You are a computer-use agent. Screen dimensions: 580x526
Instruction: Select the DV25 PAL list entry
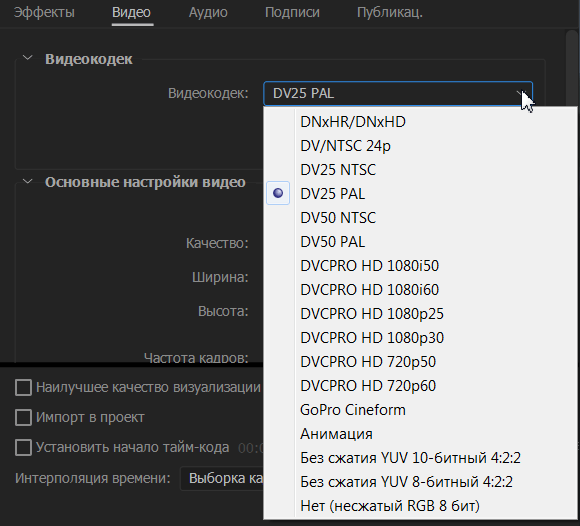420,193
